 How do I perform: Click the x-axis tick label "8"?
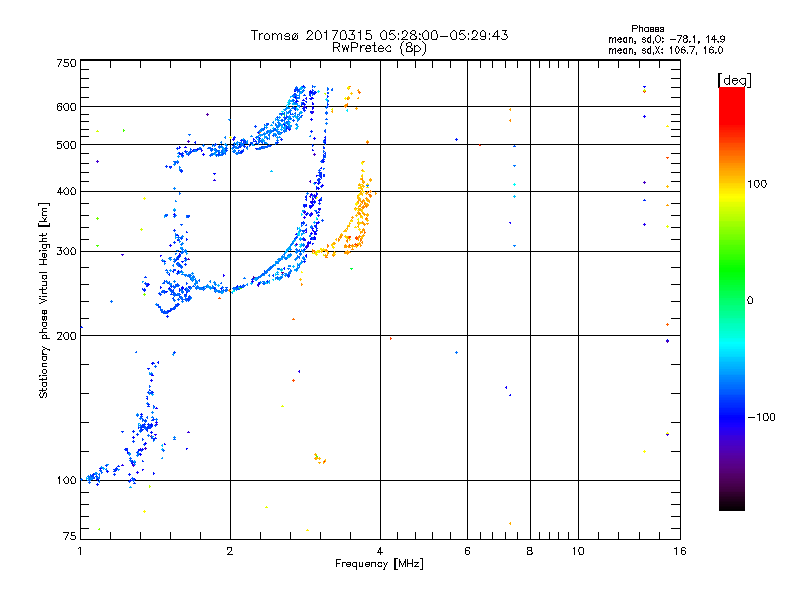pos(530,551)
